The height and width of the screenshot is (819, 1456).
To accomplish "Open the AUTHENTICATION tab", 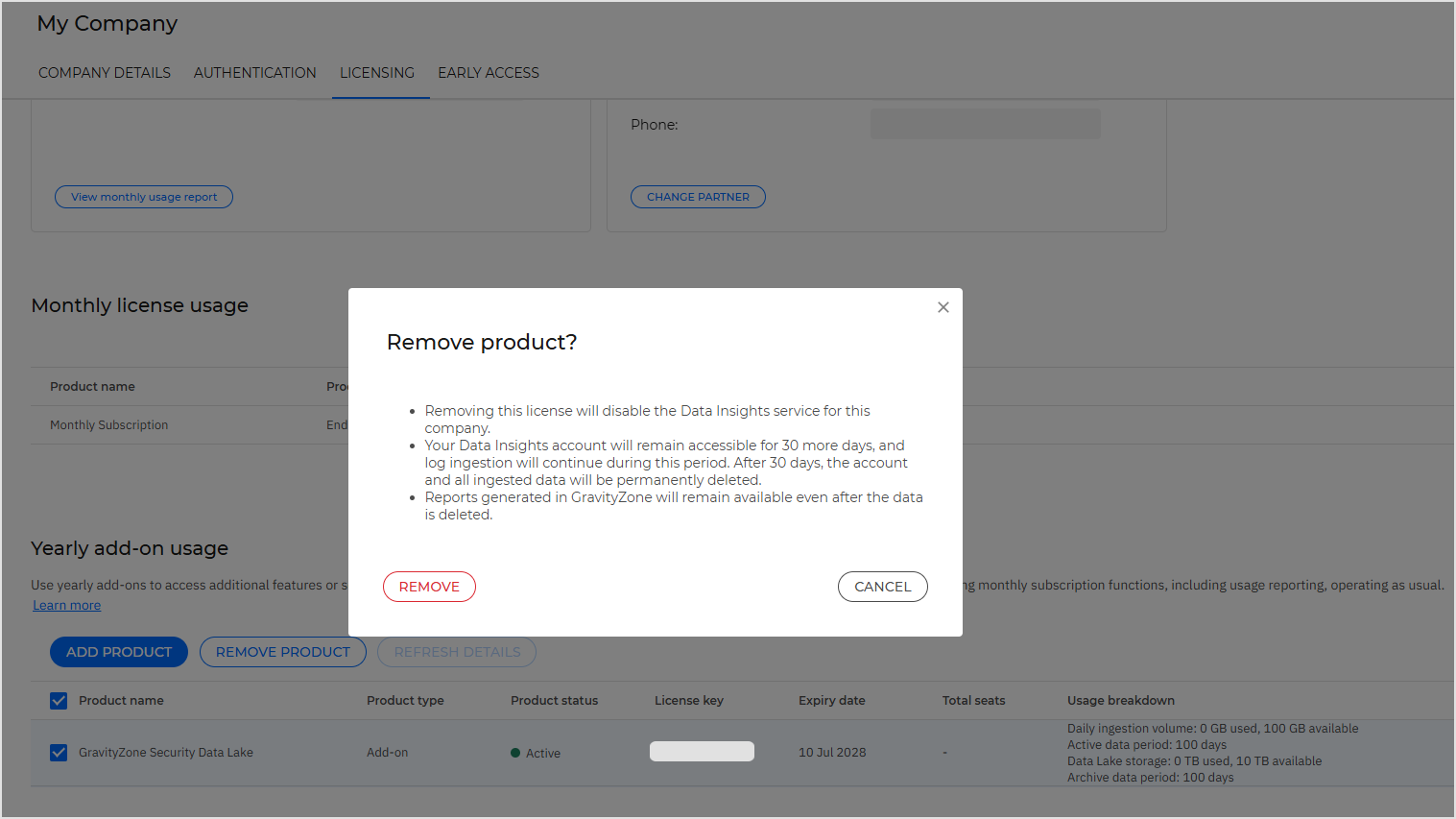I will pos(254,72).
